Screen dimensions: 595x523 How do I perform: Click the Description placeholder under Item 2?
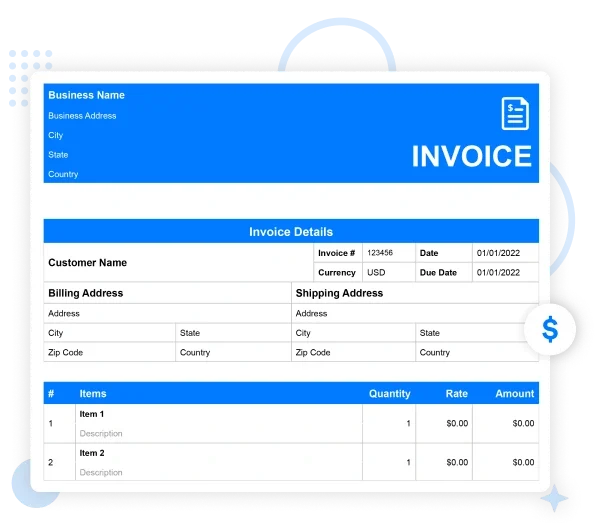pos(101,473)
